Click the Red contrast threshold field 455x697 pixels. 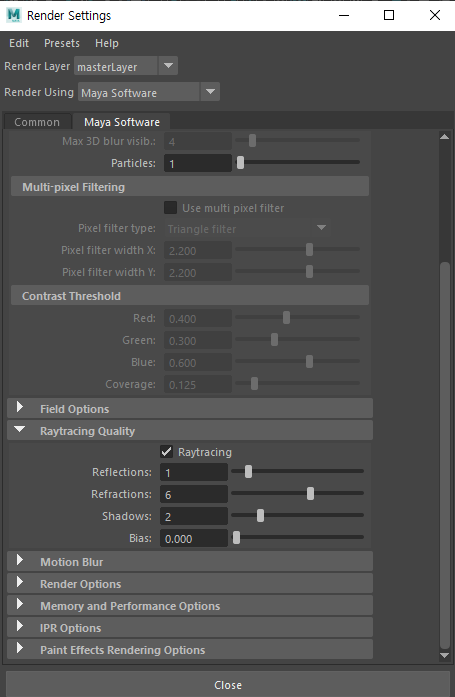click(198, 318)
